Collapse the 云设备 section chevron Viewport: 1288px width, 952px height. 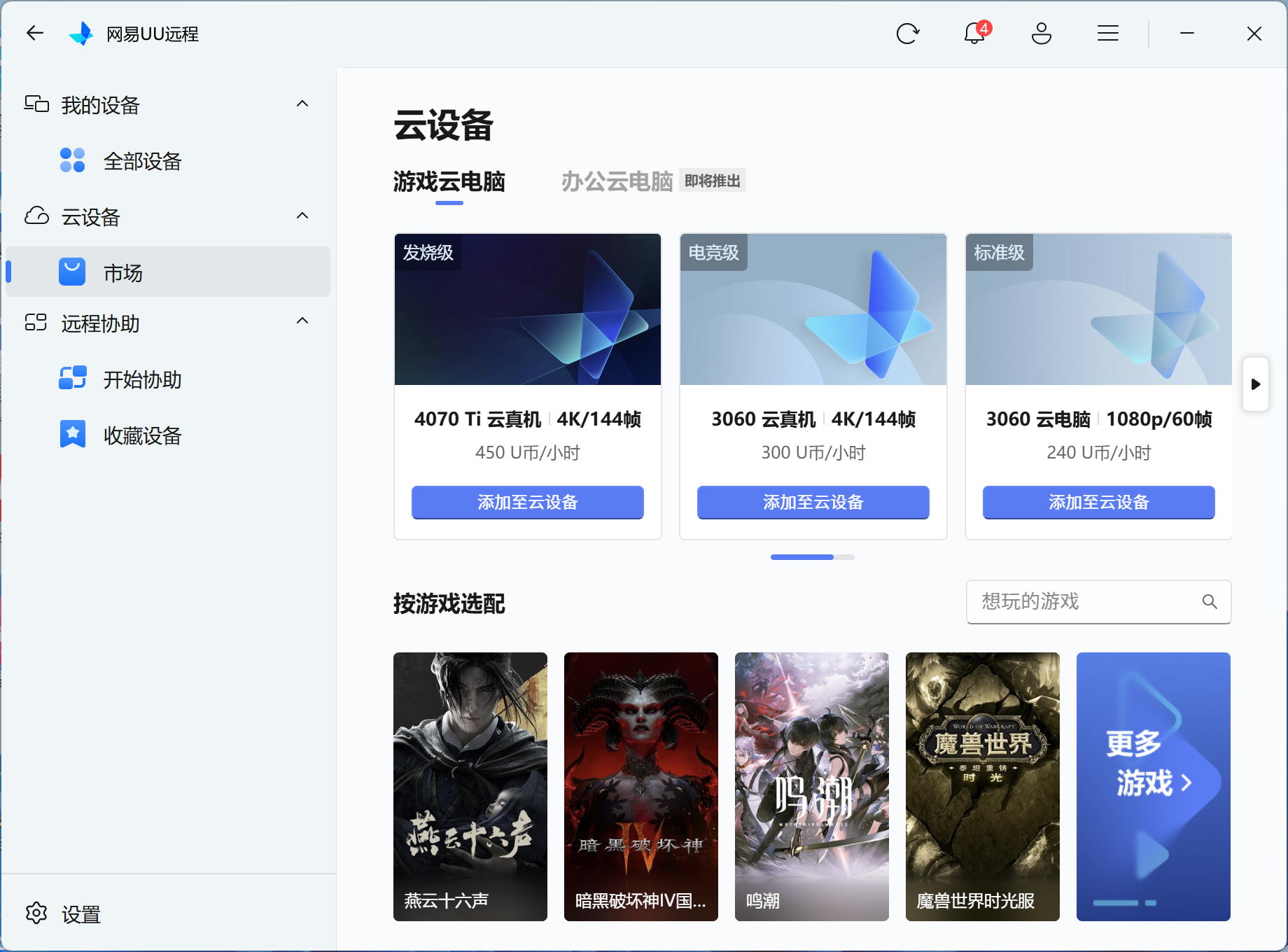point(302,216)
